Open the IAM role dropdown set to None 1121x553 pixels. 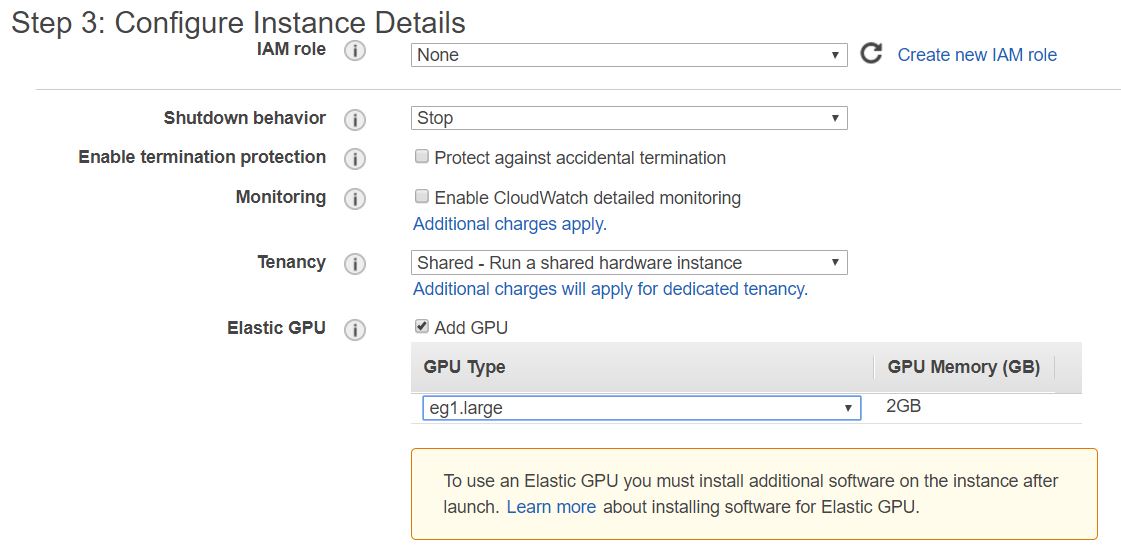[629, 55]
